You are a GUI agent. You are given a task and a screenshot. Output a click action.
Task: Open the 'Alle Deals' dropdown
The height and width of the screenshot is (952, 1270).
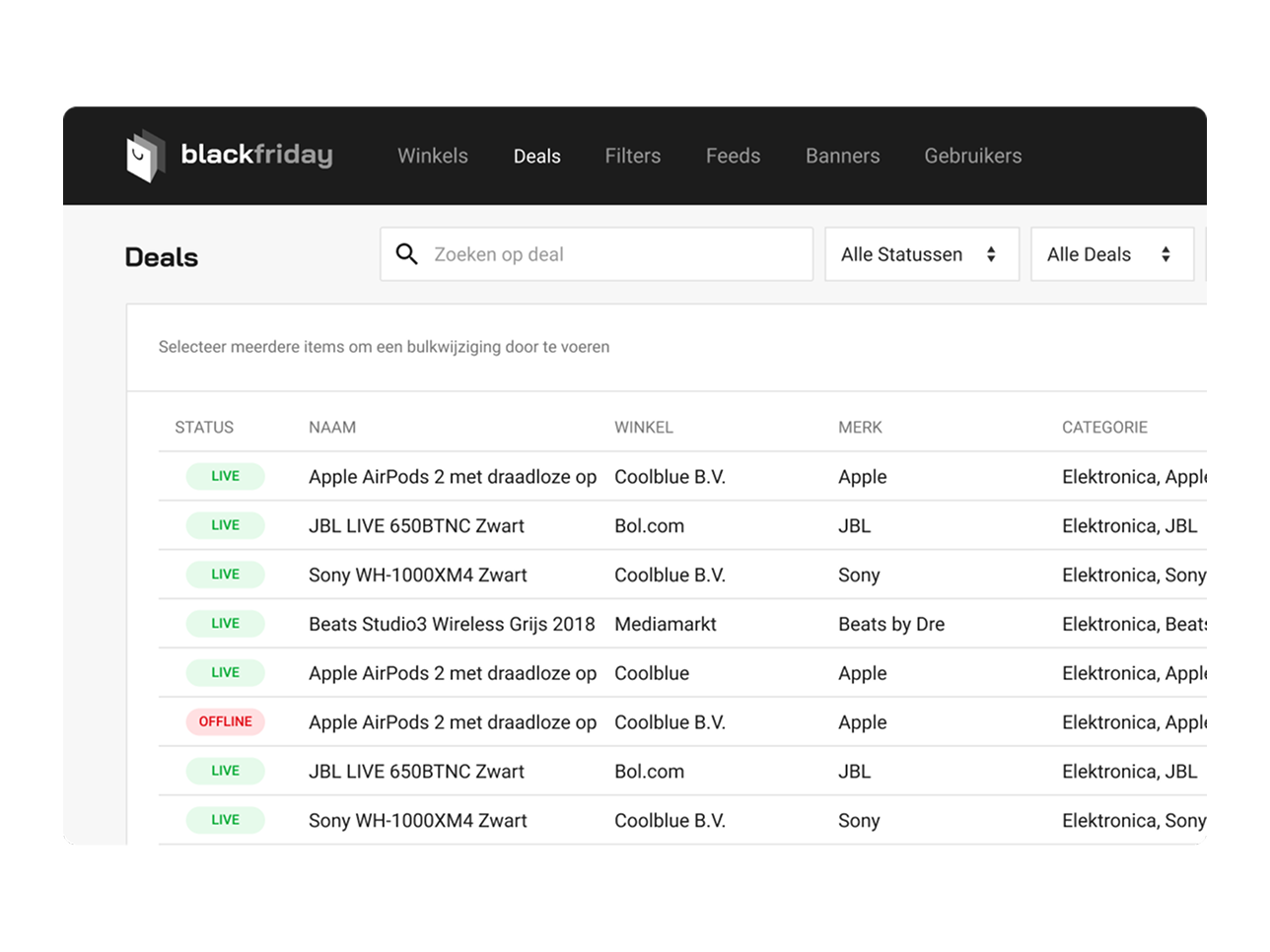(x=1112, y=254)
